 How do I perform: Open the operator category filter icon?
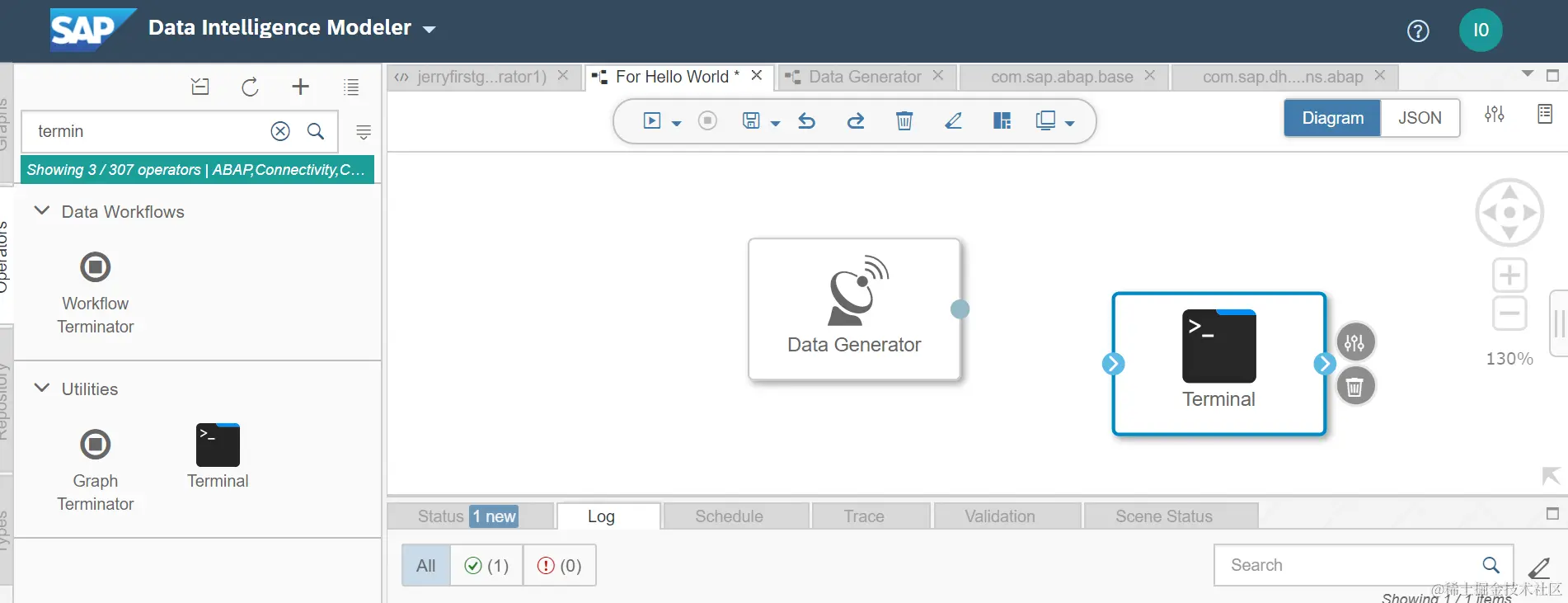click(364, 132)
